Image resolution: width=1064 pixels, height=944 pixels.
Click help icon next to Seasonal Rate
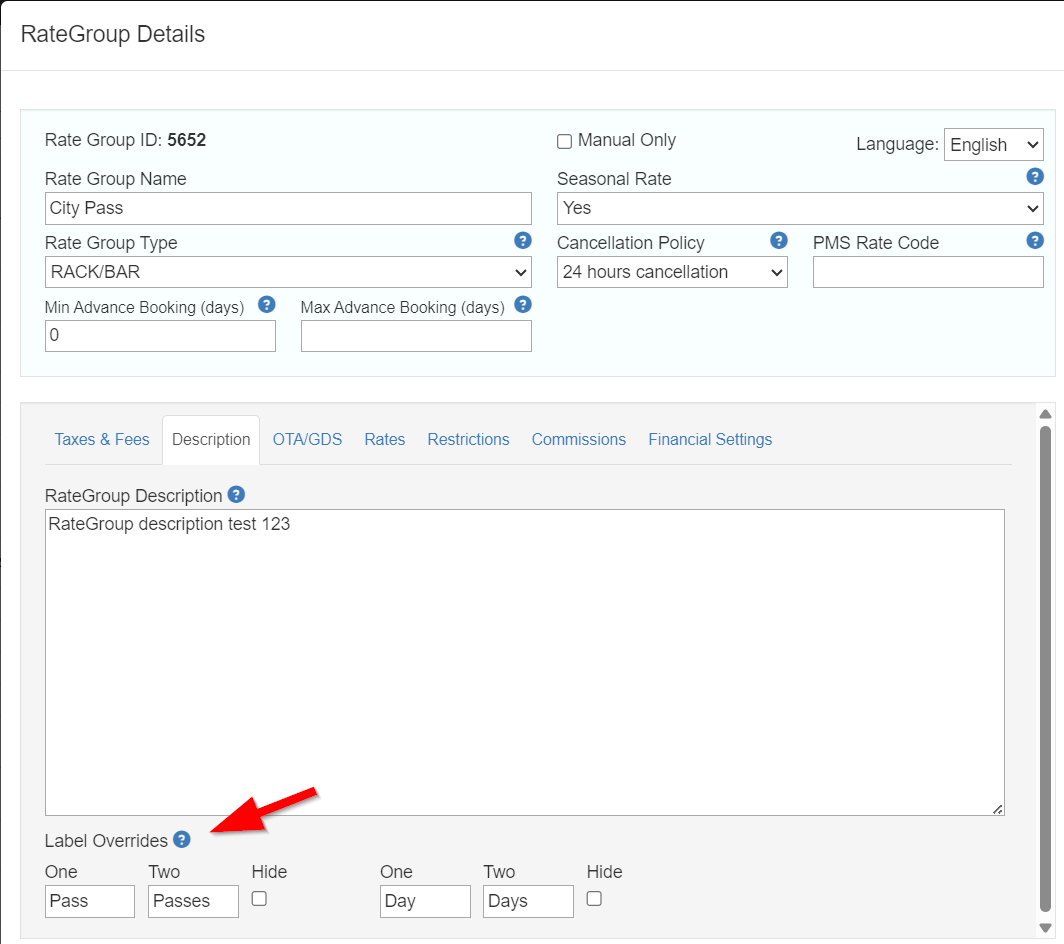point(1035,177)
